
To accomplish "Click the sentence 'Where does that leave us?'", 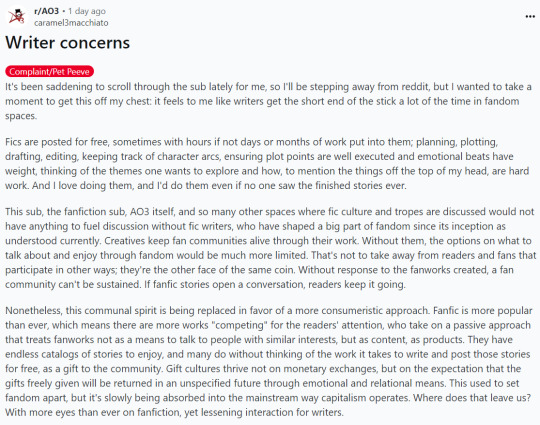I will 472,398.
